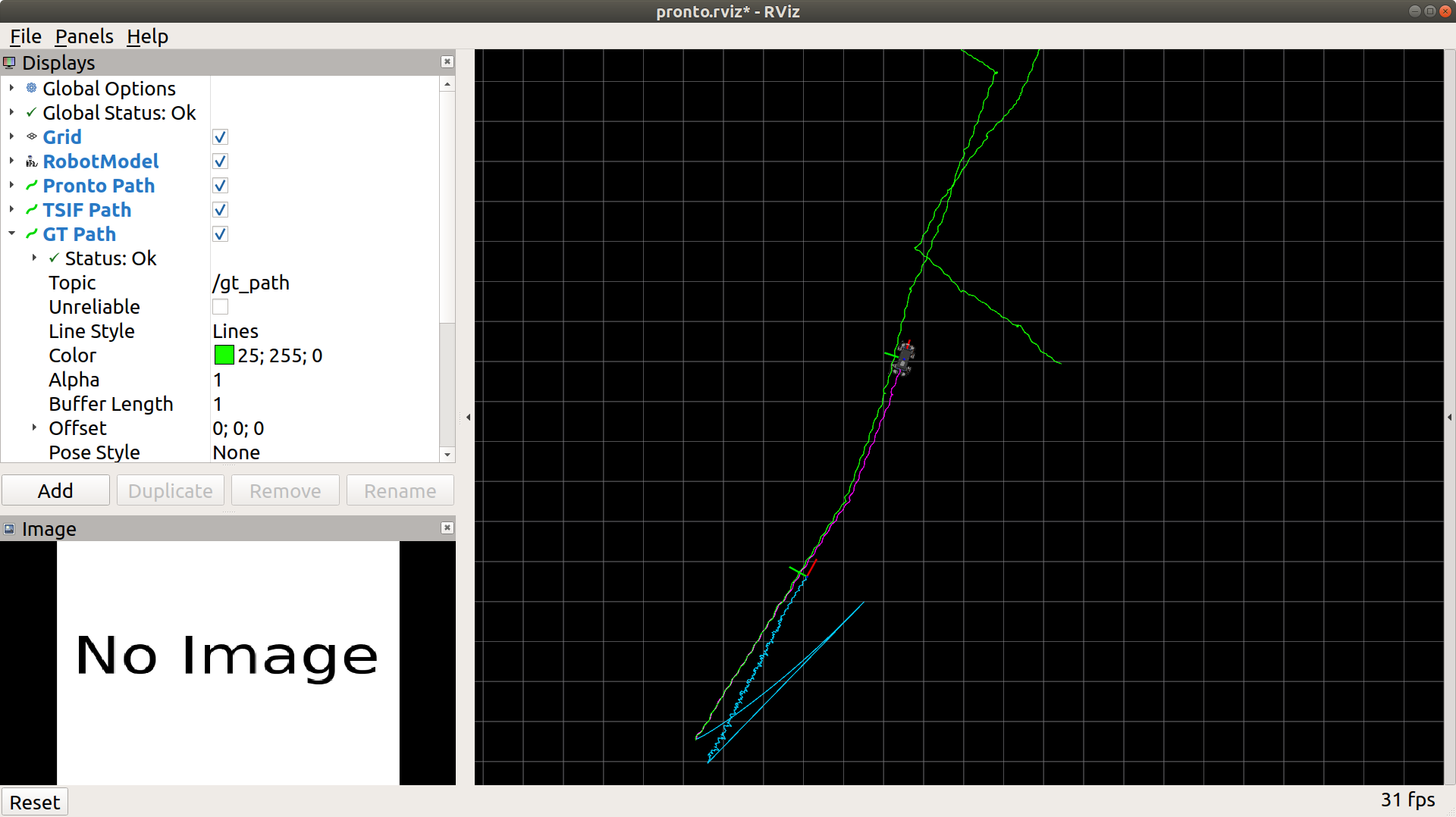This screenshot has height=817, width=1456.
Task: Click the Grid display icon
Action: [x=31, y=136]
